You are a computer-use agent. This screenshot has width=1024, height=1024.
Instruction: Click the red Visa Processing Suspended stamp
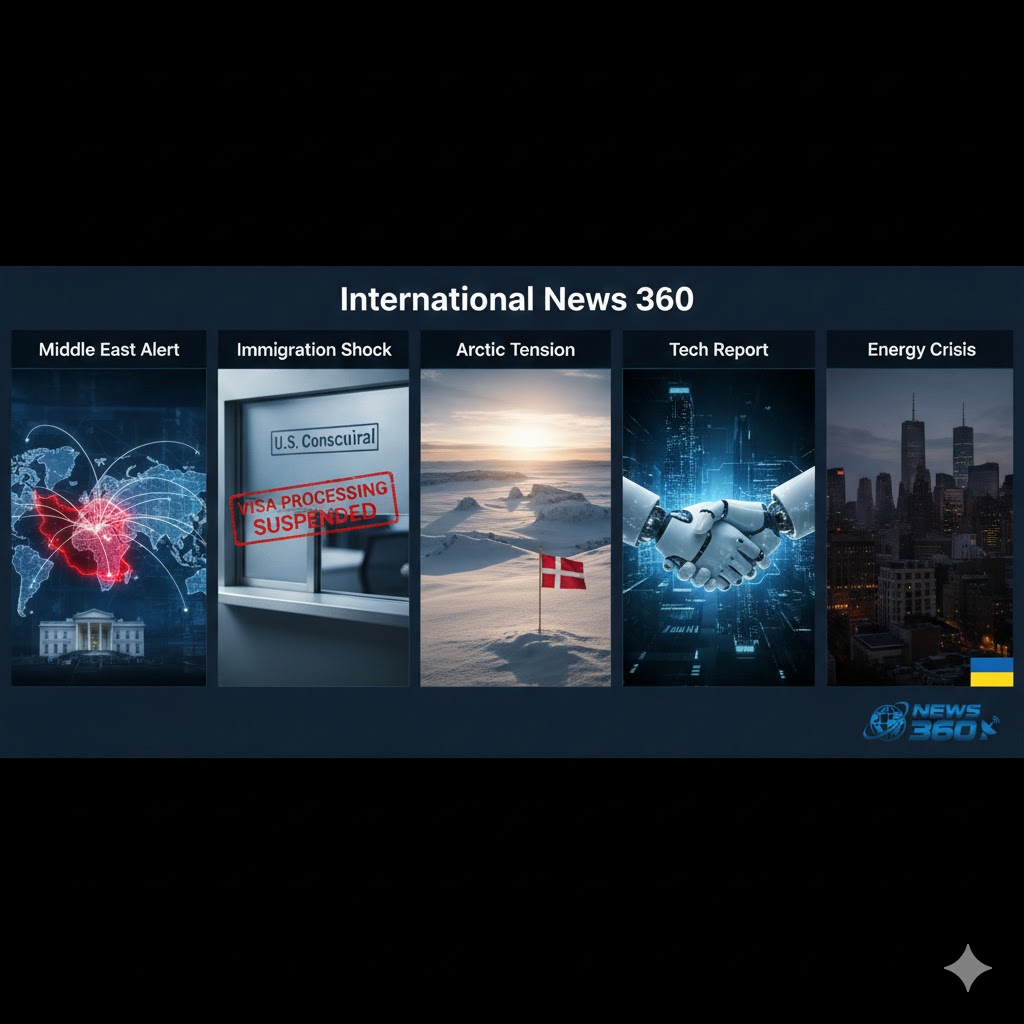coord(314,509)
